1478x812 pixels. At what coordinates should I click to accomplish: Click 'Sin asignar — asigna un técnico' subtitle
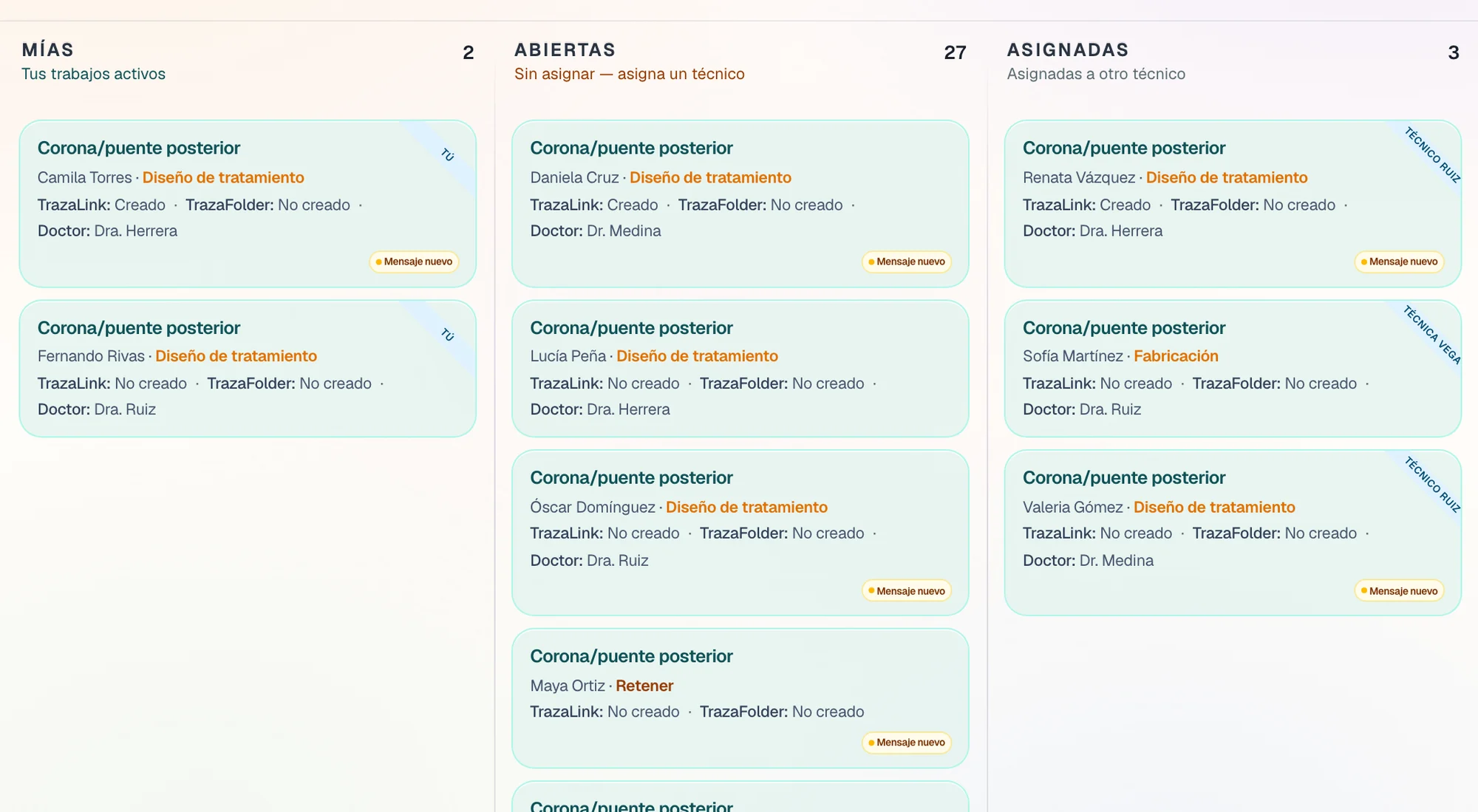pos(630,74)
